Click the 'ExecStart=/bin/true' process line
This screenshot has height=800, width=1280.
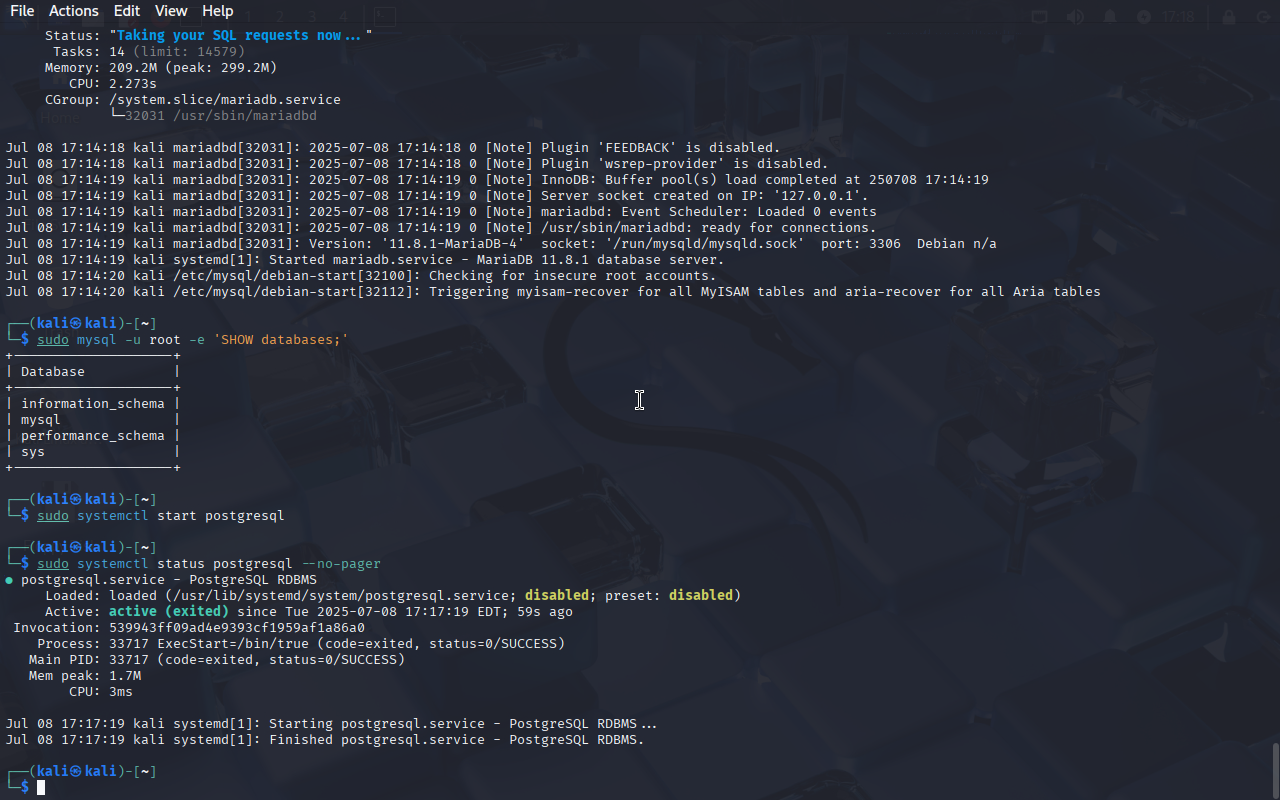coord(301,643)
